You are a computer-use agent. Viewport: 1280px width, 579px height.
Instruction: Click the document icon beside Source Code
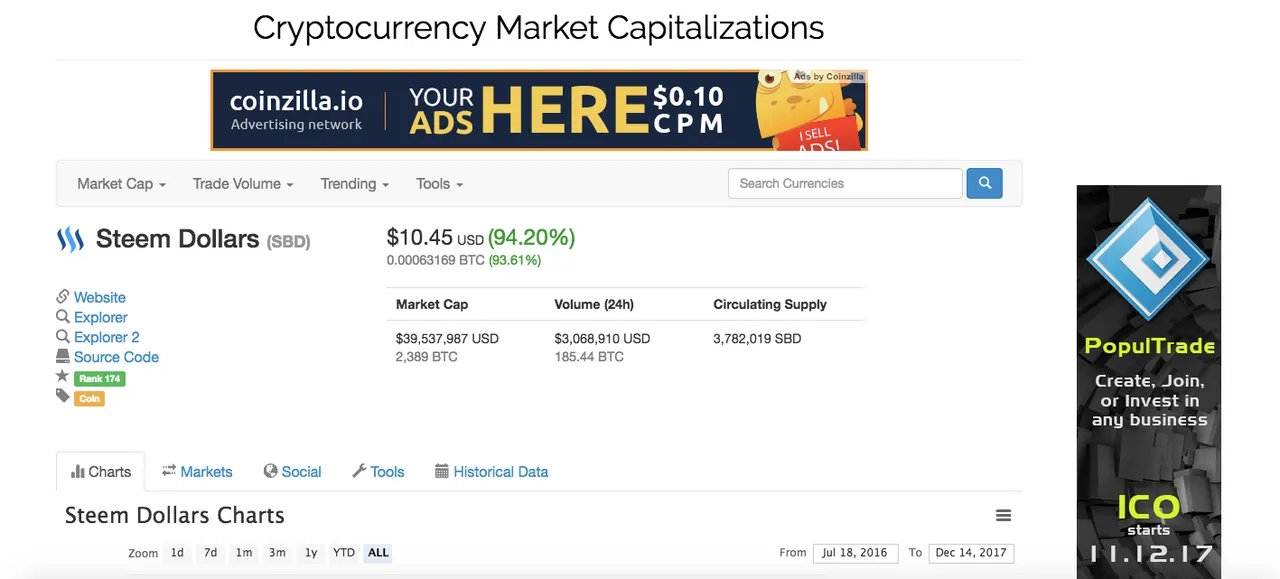tap(63, 357)
